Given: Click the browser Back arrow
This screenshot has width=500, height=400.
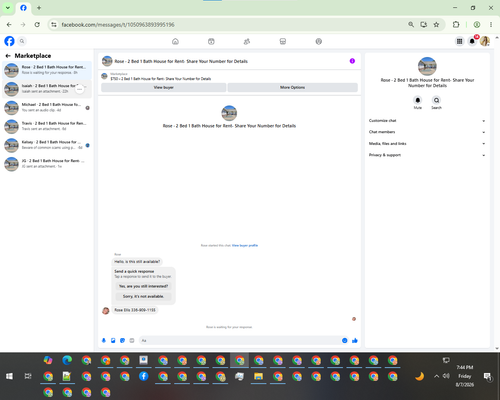Looking at the screenshot, I should 9,25.
